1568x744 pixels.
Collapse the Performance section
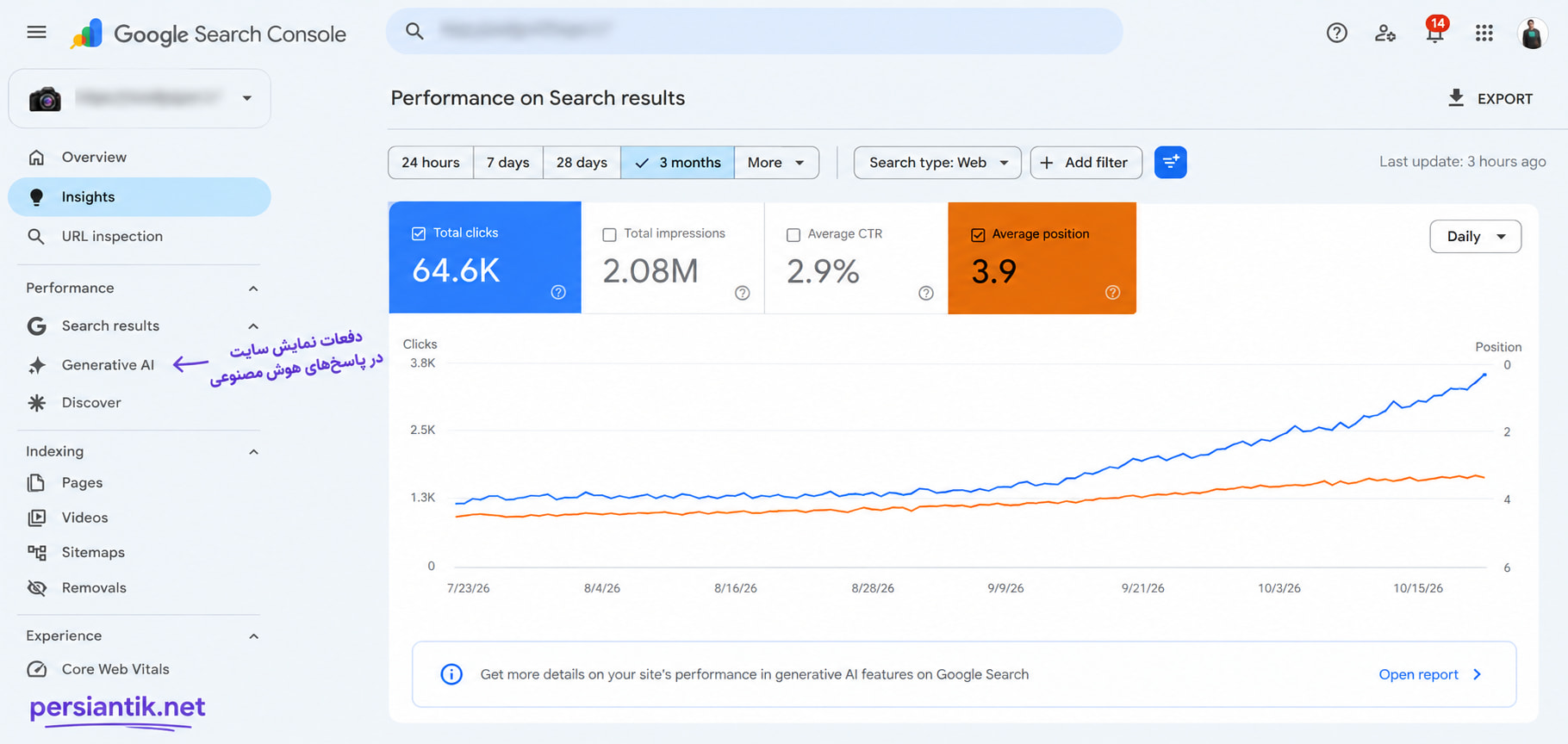tap(253, 288)
